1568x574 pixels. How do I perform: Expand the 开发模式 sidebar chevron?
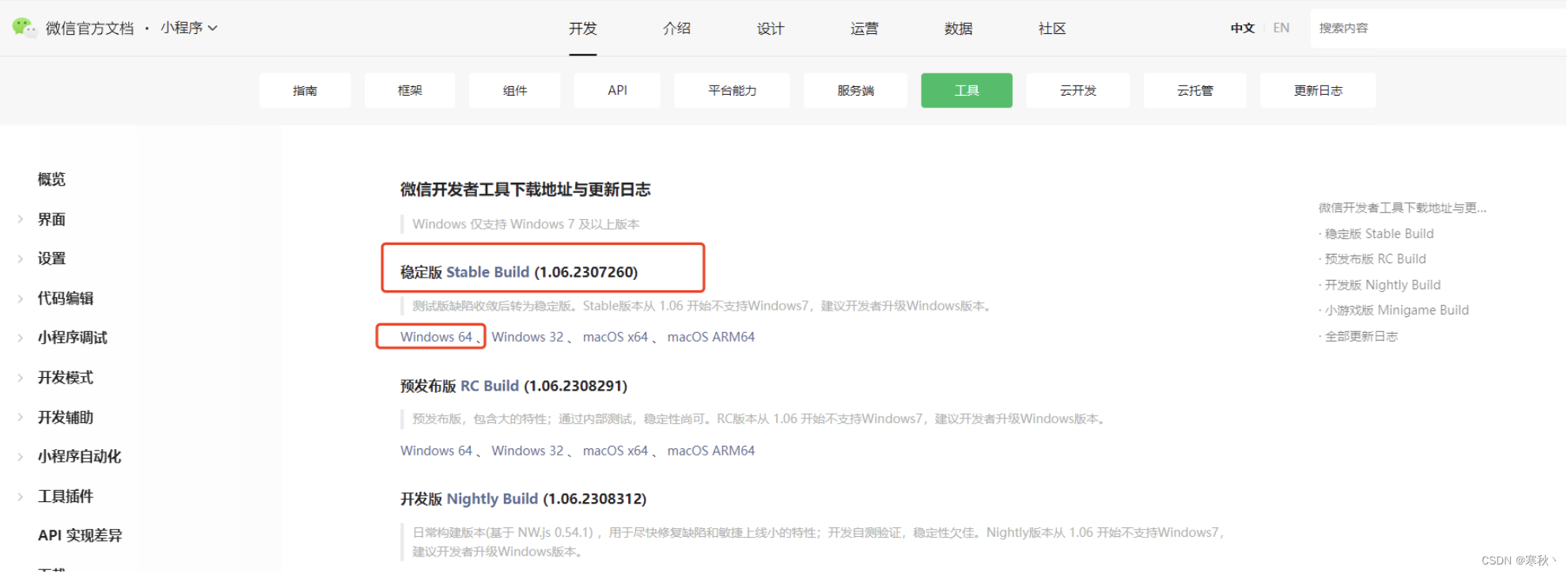coord(21,377)
